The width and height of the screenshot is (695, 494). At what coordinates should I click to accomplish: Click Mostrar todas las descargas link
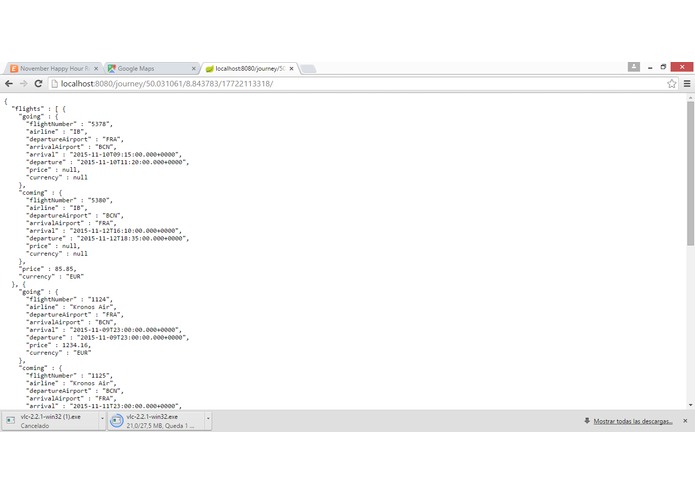coord(633,421)
